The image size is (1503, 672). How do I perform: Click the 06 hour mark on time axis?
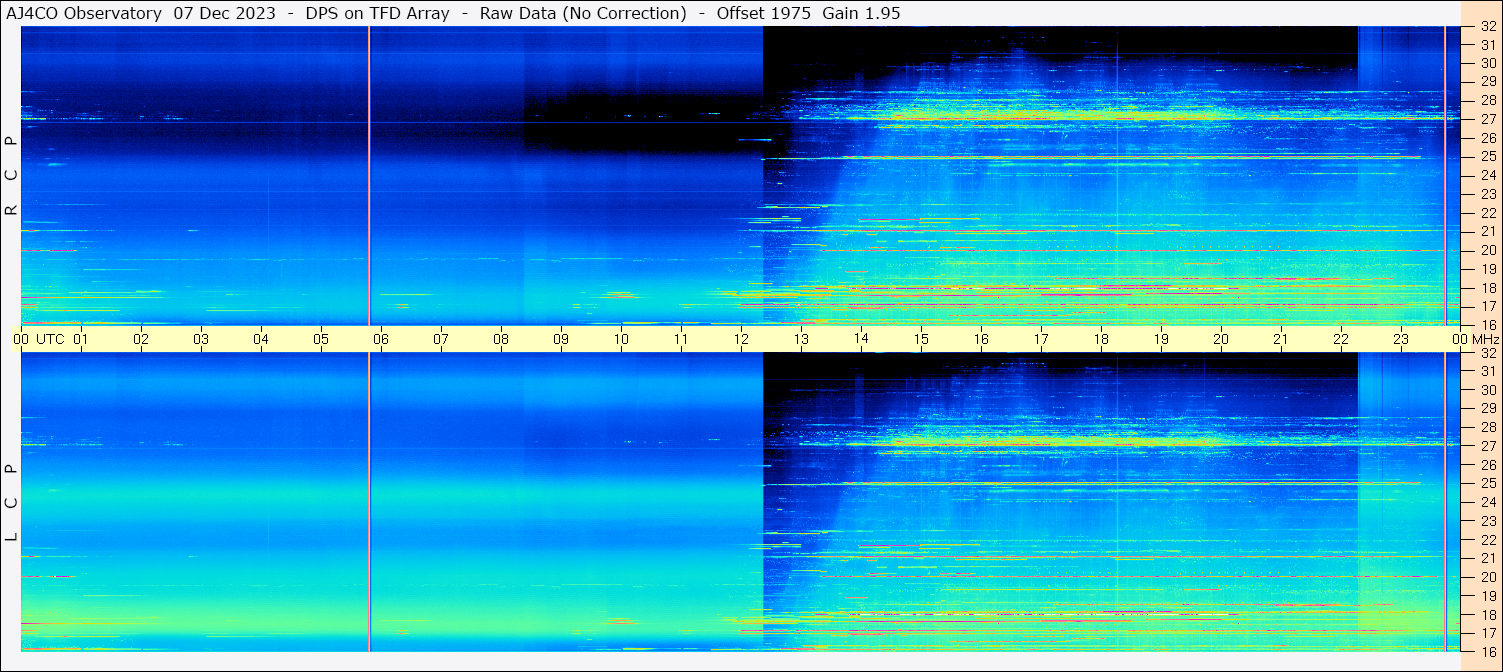tap(381, 339)
